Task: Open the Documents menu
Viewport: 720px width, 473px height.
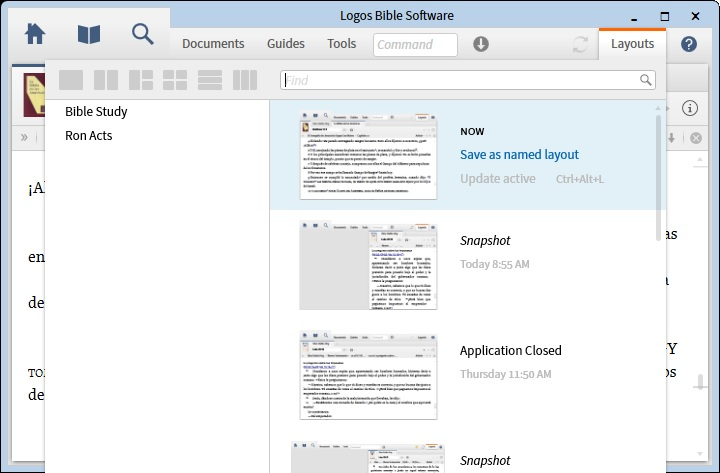Action: 213,44
